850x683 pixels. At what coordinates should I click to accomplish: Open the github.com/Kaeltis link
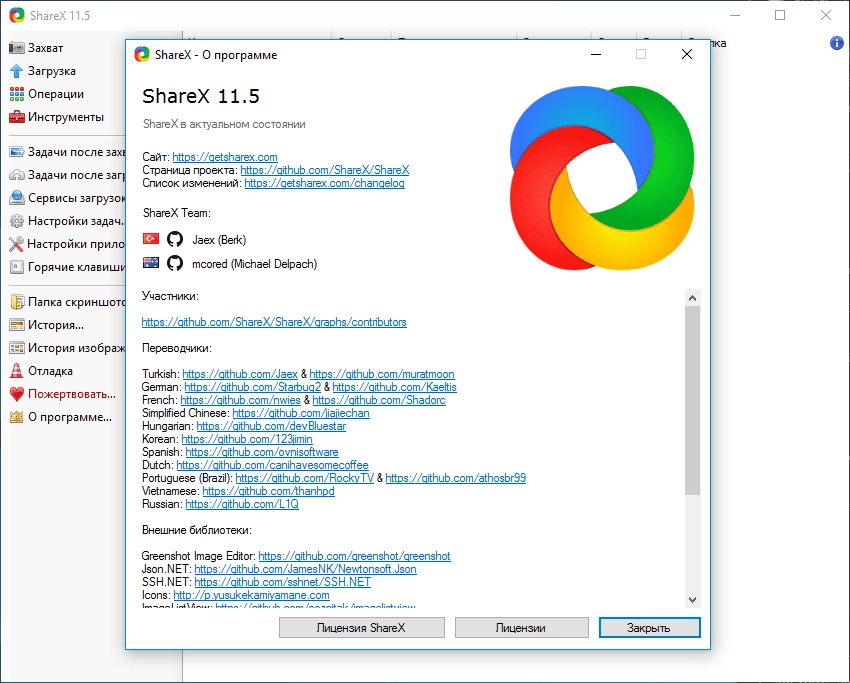(394, 386)
